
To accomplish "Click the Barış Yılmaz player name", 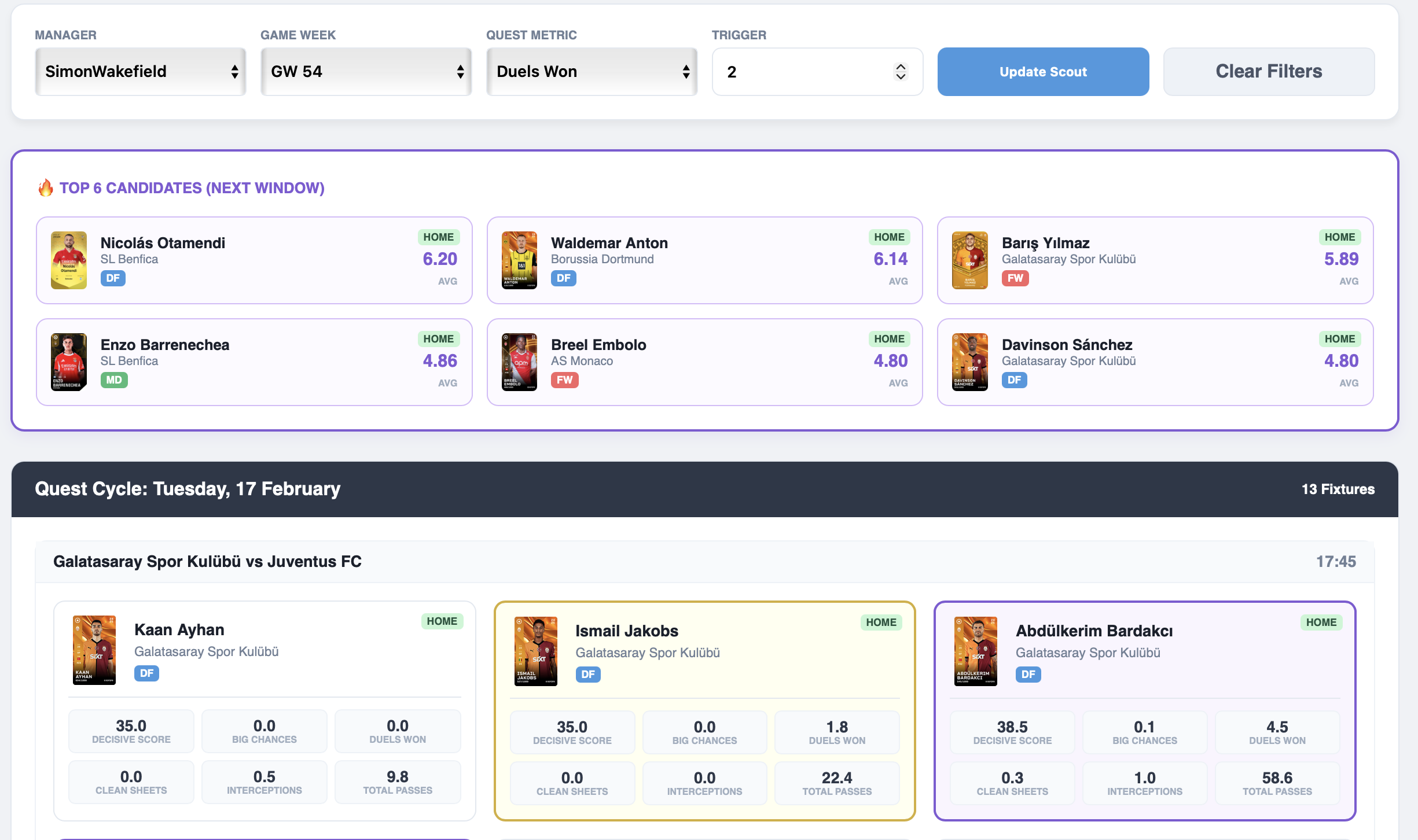I will point(1046,244).
